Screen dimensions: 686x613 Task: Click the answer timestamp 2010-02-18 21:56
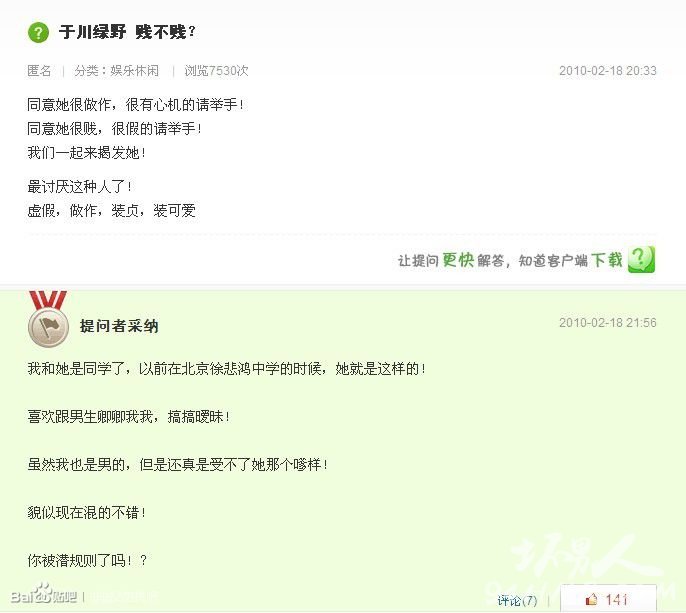pos(608,322)
